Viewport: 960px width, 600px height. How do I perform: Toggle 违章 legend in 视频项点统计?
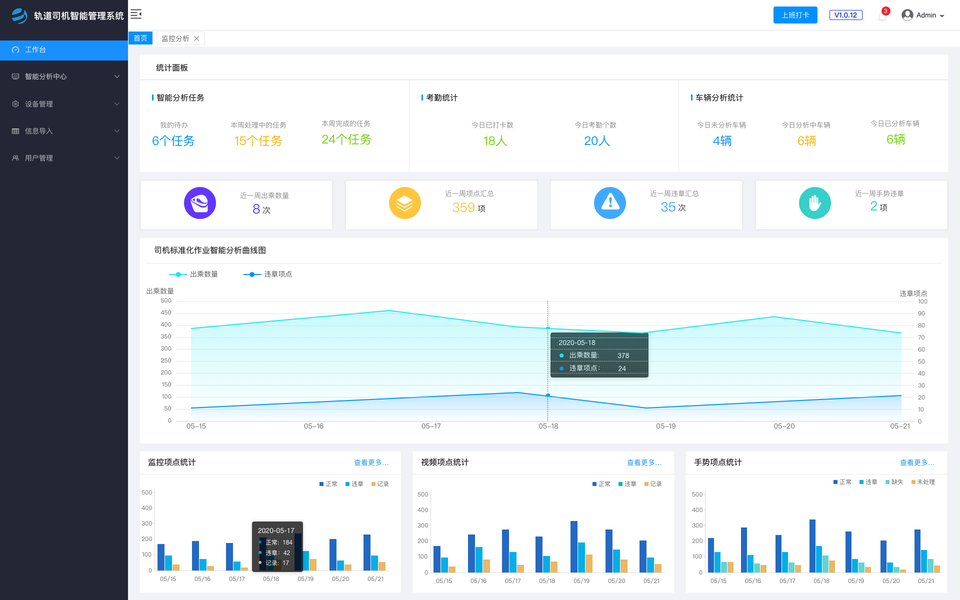pyautogui.click(x=627, y=484)
